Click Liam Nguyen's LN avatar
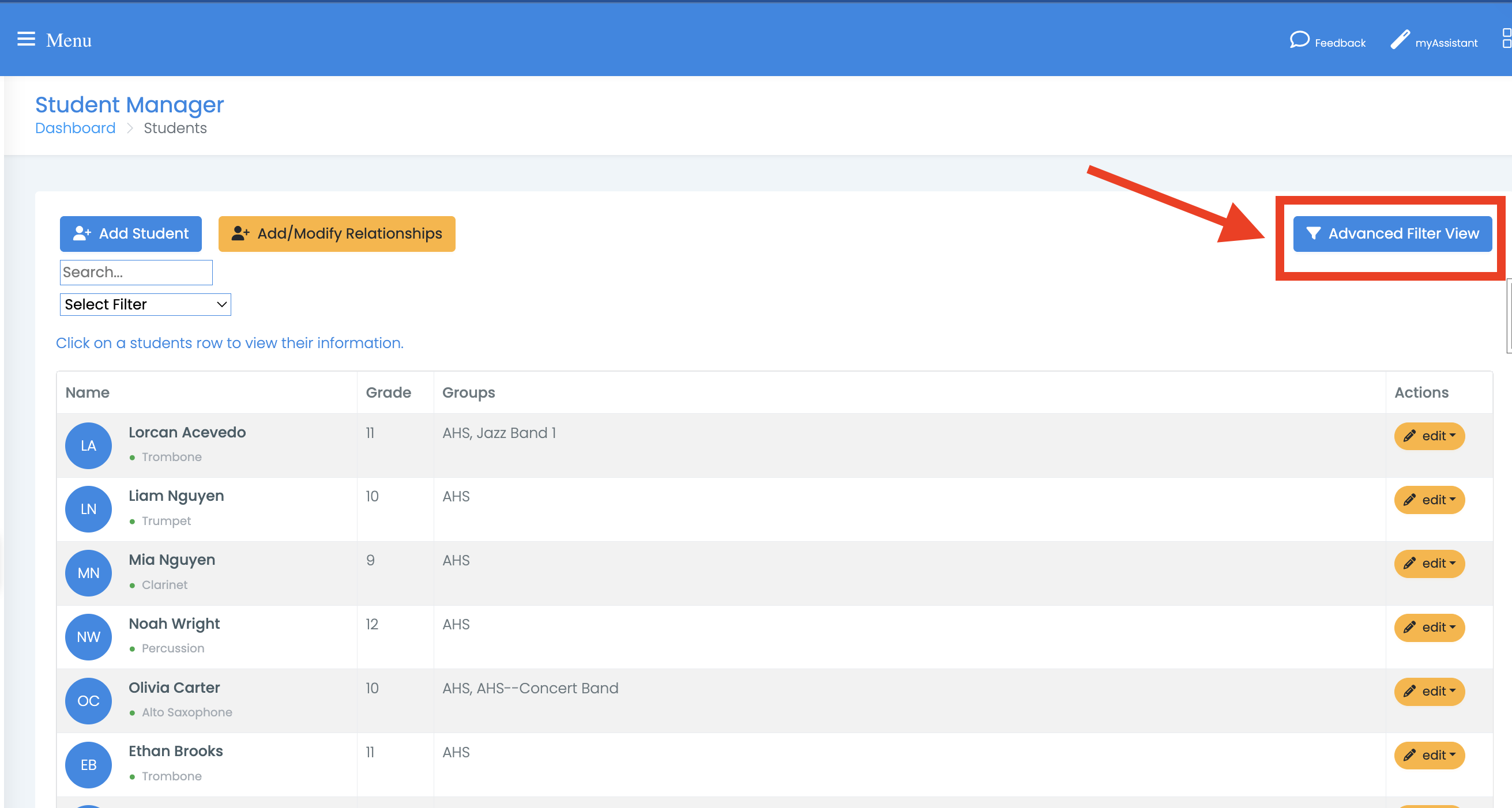This screenshot has width=1512, height=808. 88,509
